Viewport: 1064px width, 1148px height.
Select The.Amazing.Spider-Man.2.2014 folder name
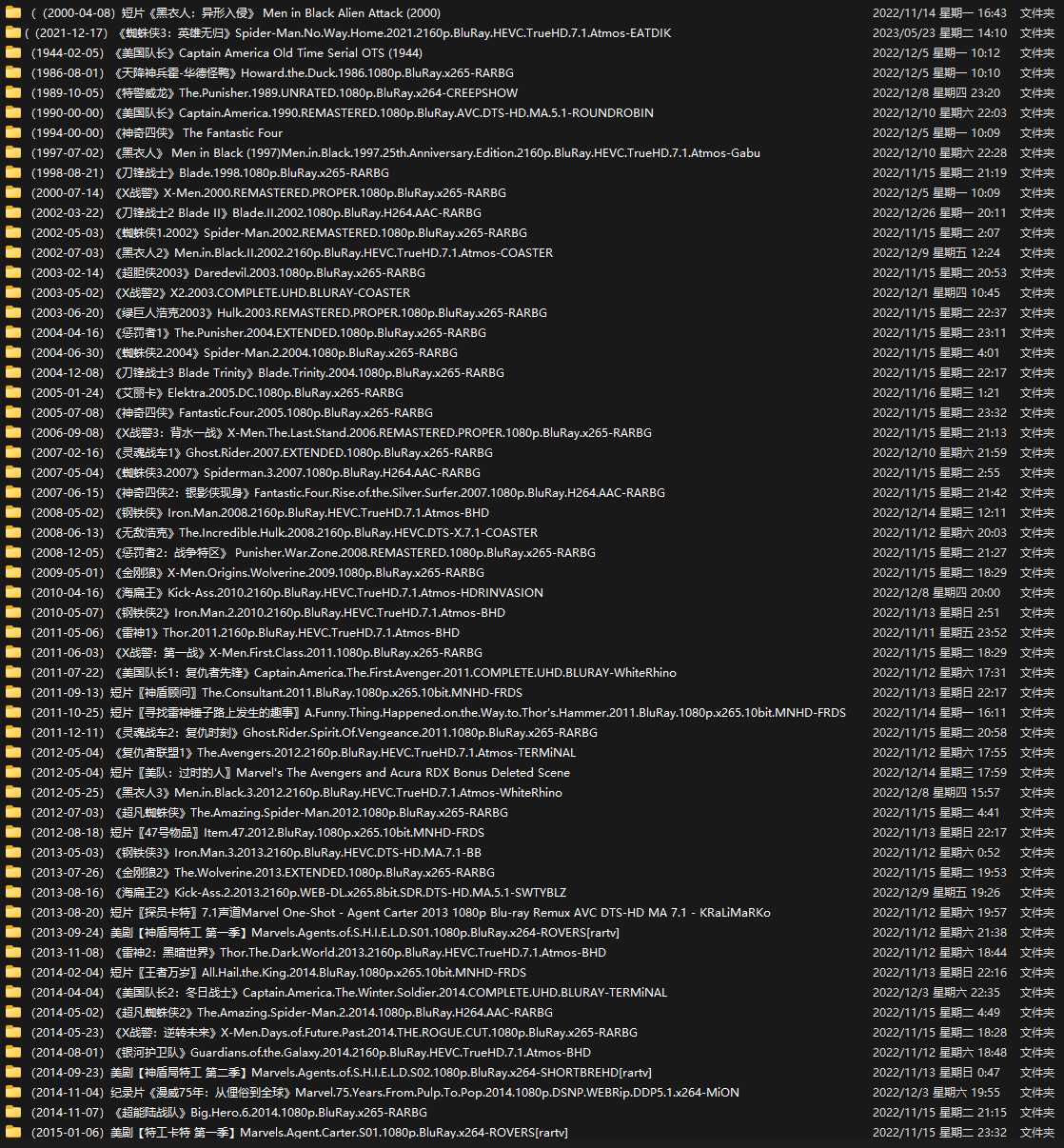(x=291, y=1013)
